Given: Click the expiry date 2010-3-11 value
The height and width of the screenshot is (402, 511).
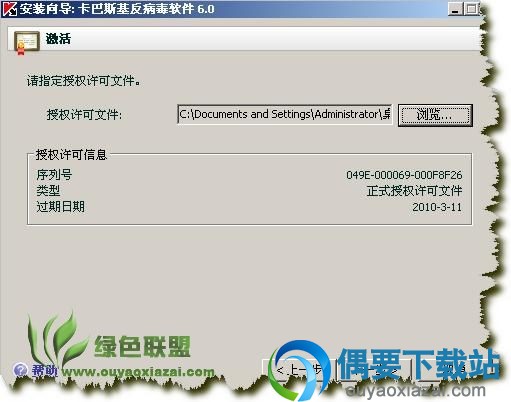Looking at the screenshot, I should pos(437,207).
